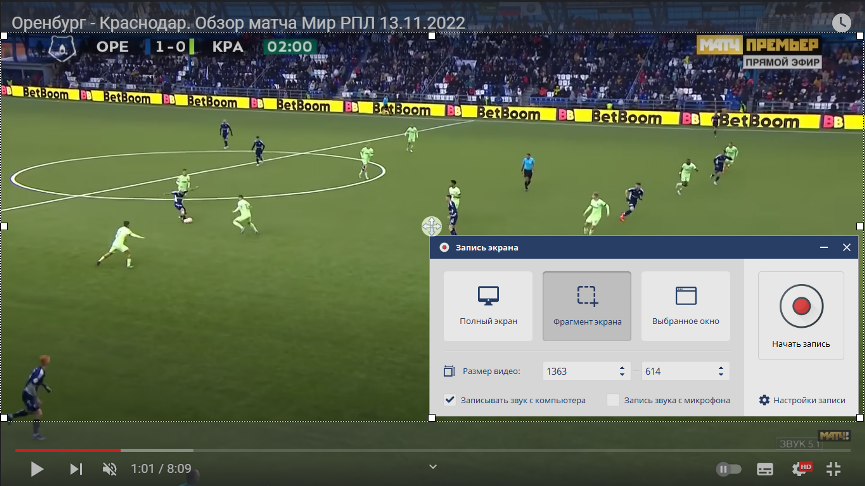
Task: Unmute the video player sound
Action: click(110, 468)
